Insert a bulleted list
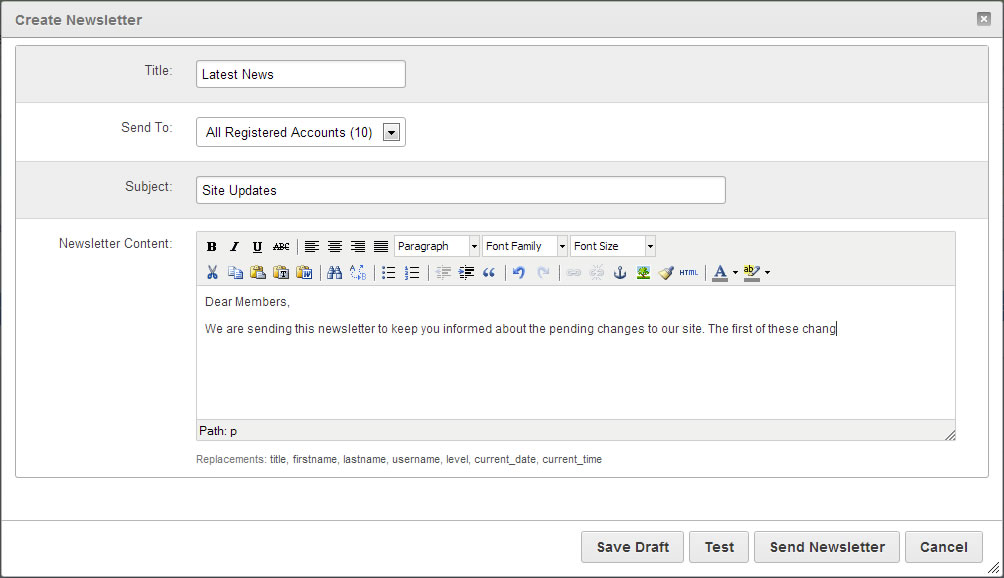 [389, 273]
